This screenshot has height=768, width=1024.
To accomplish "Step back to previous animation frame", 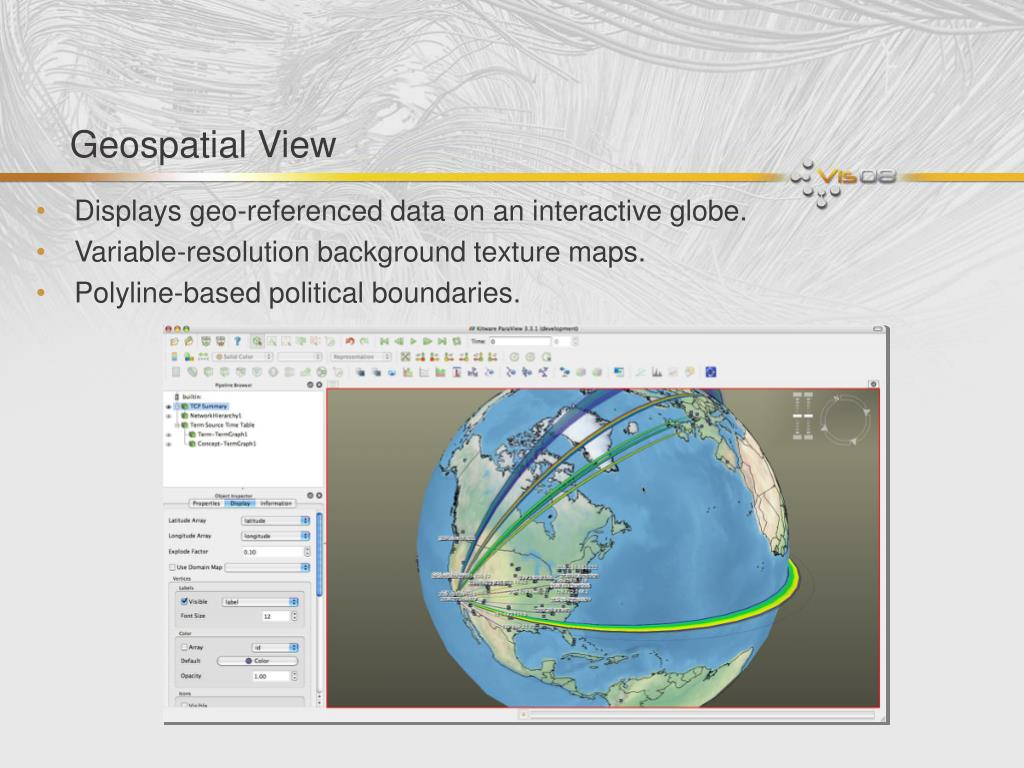I will [398, 342].
